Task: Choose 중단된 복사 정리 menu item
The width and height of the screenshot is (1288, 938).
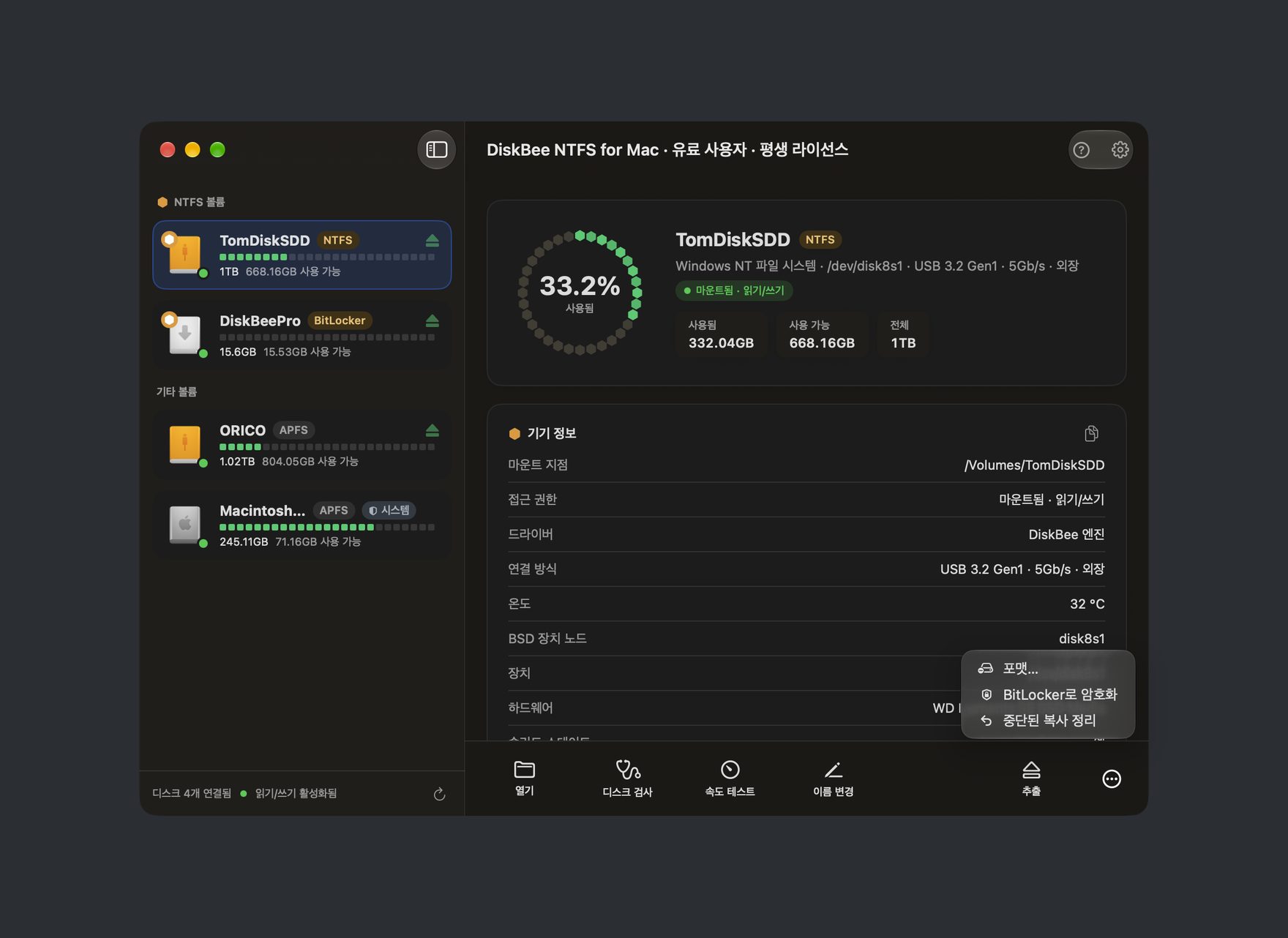Action: [1048, 721]
